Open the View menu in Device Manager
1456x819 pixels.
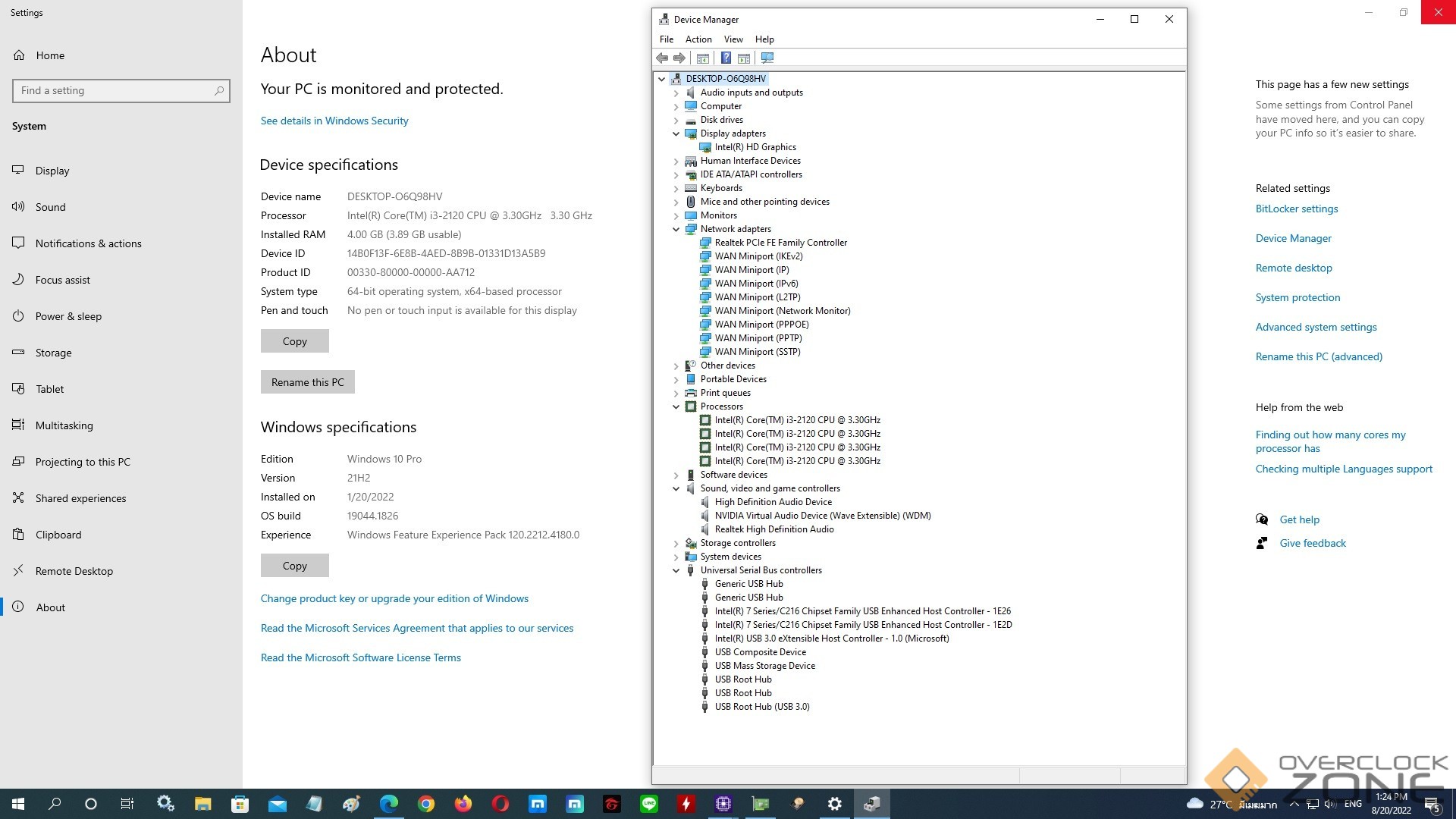(733, 39)
